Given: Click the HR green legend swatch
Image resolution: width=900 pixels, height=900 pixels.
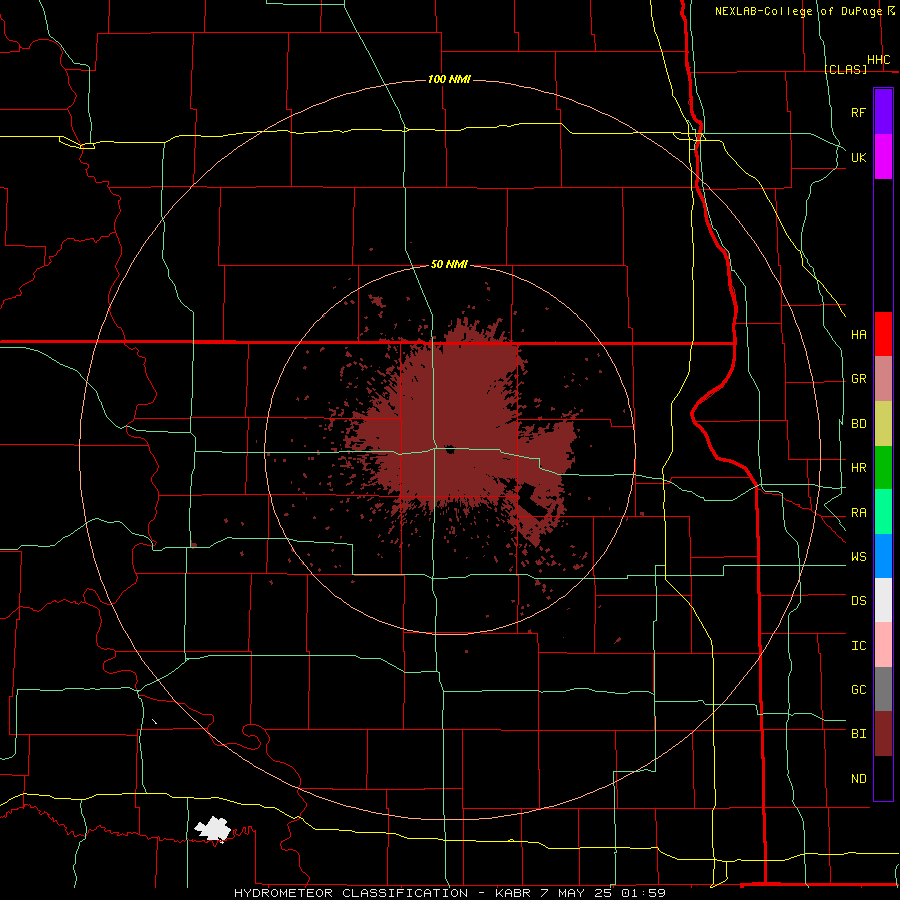Looking at the screenshot, I should pos(883,468).
